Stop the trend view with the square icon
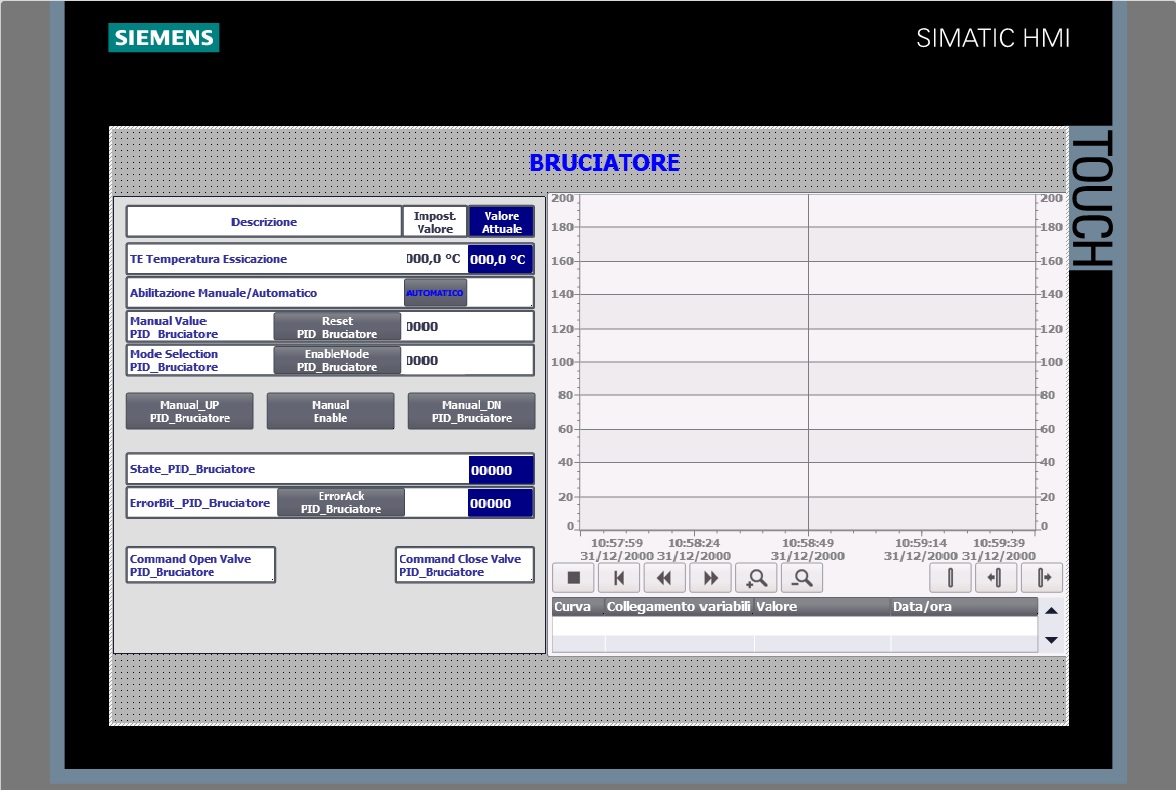The width and height of the screenshot is (1176, 790). click(x=574, y=578)
